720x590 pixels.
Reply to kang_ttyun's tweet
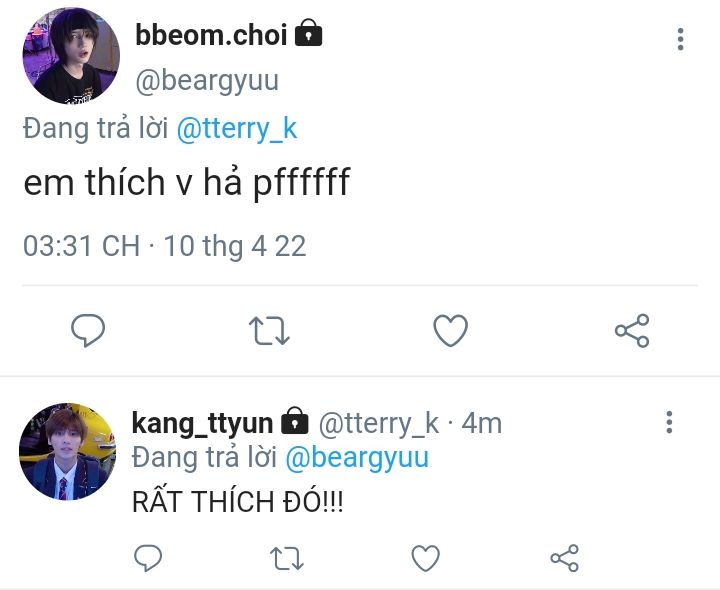pyautogui.click(x=148, y=558)
